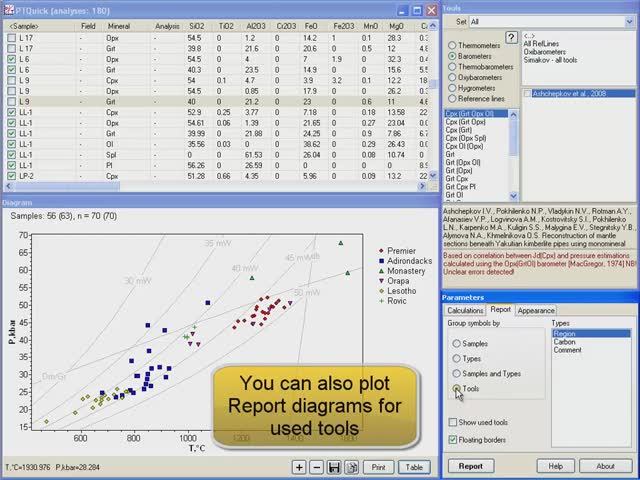Maximize the PTQuick window
This screenshot has height=480, width=640.
(x=417, y=10)
